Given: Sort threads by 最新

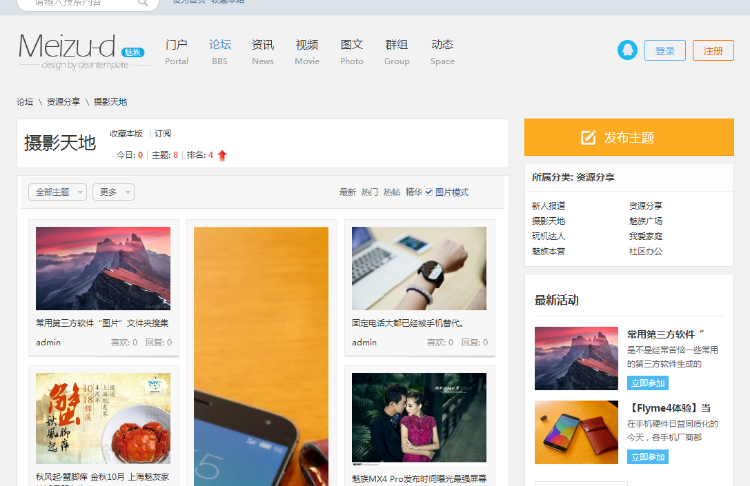Looking at the screenshot, I should 347,192.
